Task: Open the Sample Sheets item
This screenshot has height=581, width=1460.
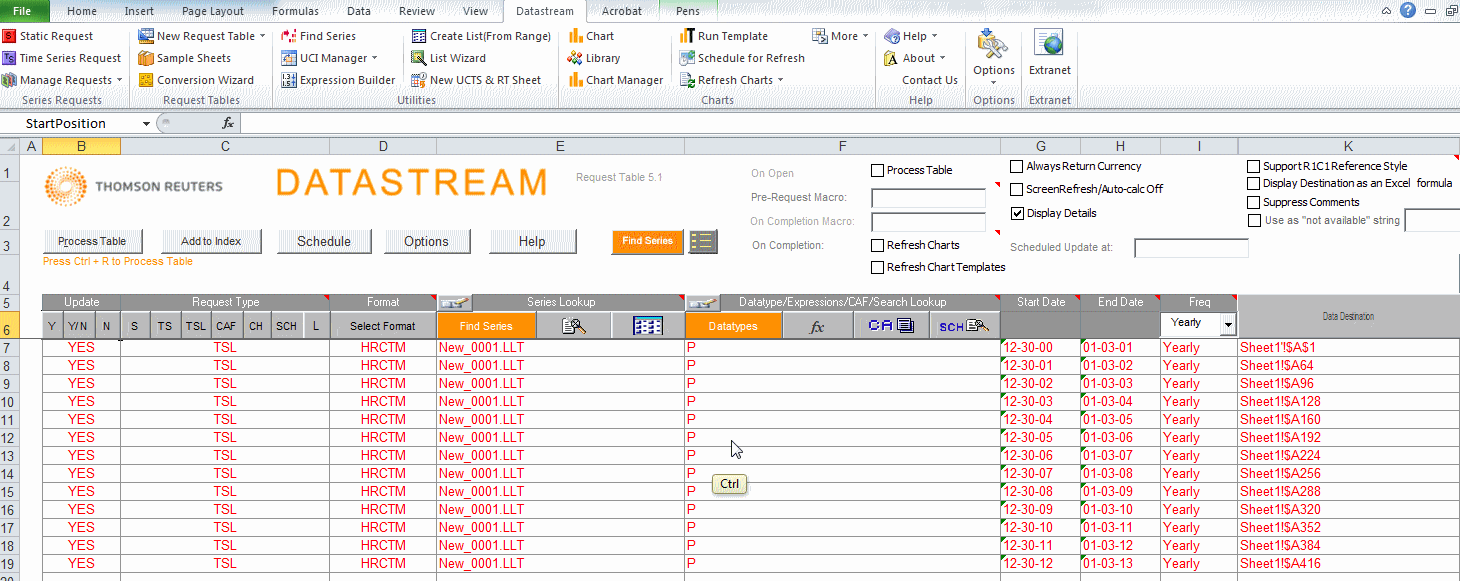Action: tap(185, 58)
